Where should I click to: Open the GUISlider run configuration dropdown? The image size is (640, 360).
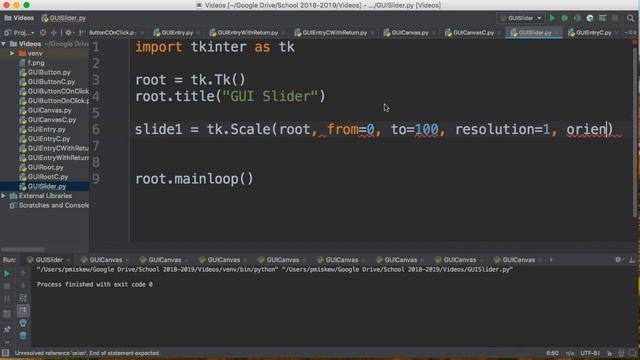521,18
